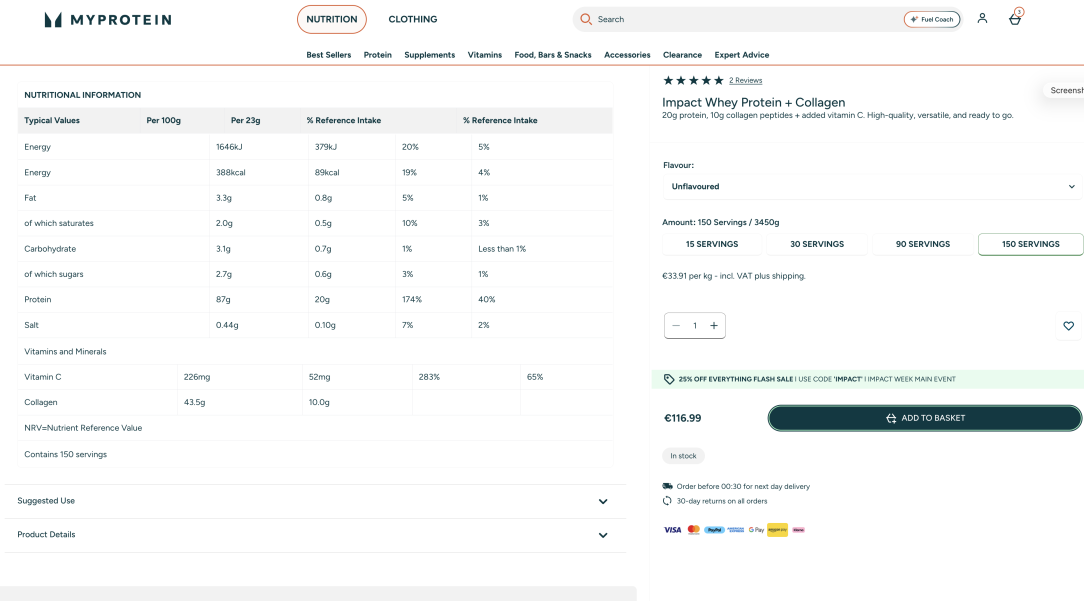The height and width of the screenshot is (601, 1084).
Task: Click the Myprotein logo
Action: (108, 19)
